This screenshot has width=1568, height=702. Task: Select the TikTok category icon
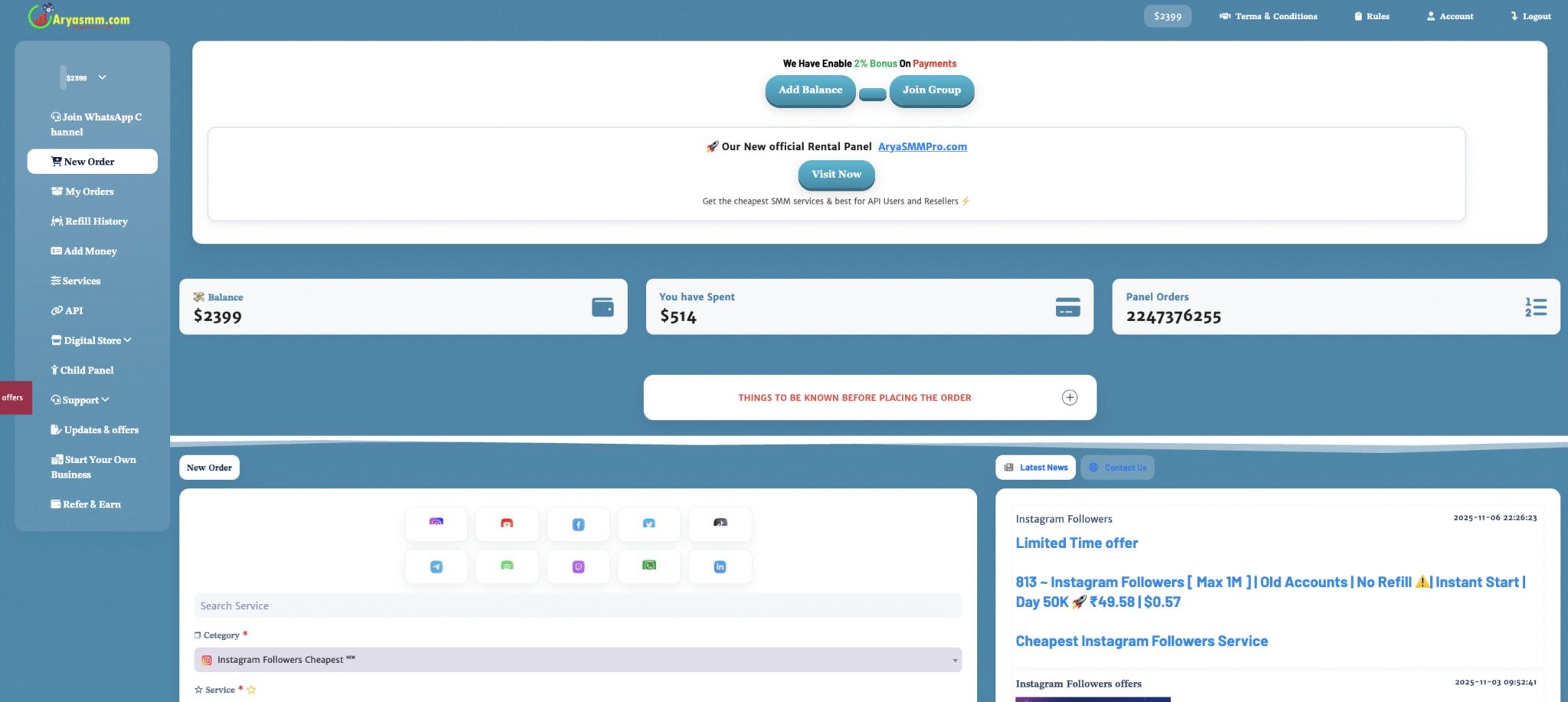coord(720,524)
